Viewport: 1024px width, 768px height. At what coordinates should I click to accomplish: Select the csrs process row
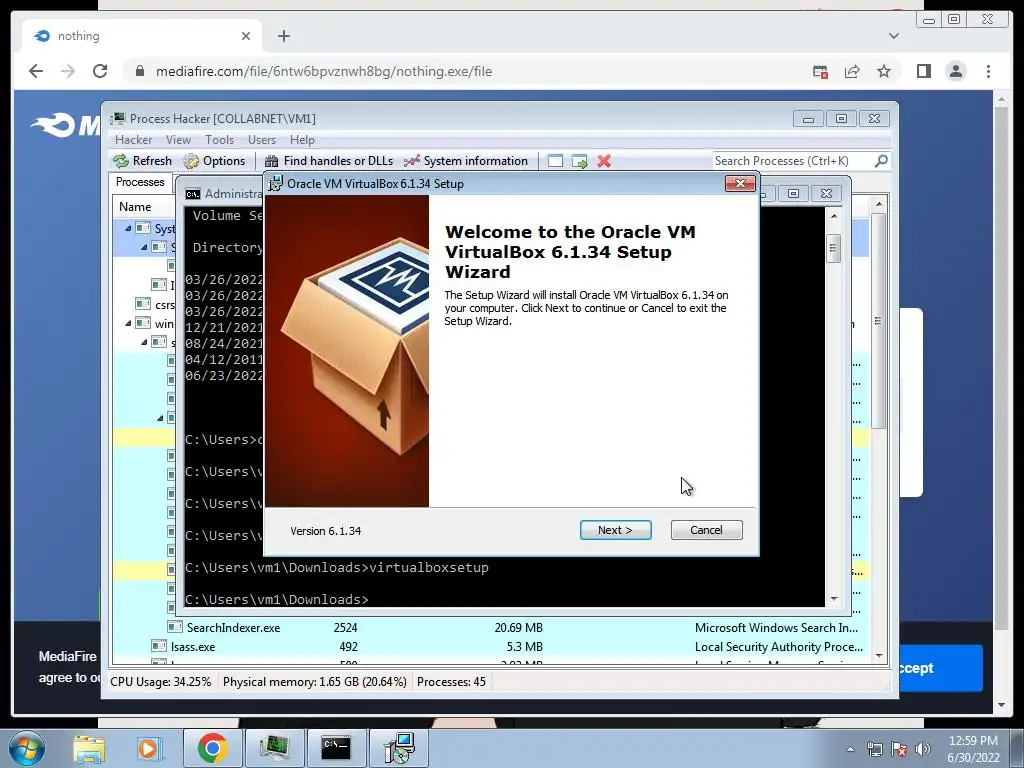tap(155, 304)
